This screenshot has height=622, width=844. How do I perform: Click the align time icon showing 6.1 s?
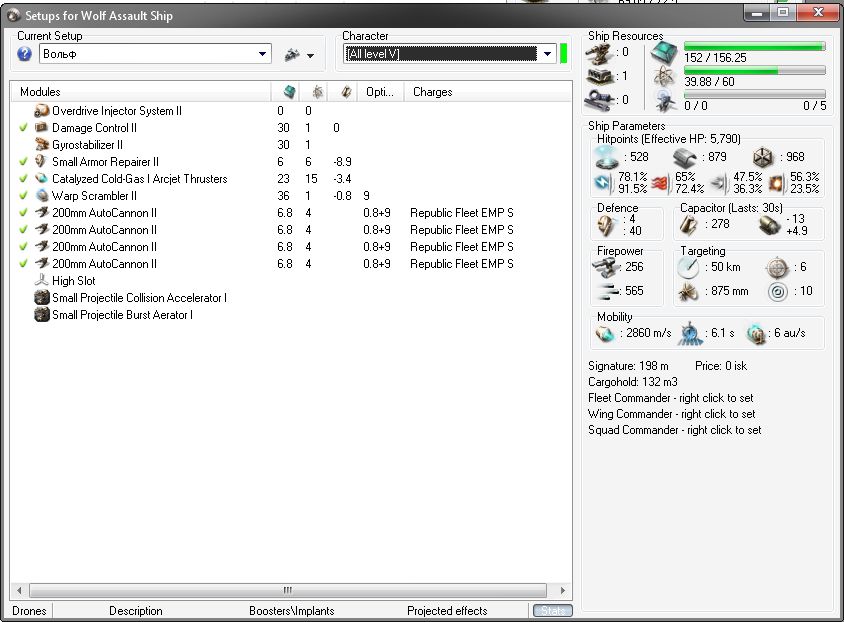(690, 334)
